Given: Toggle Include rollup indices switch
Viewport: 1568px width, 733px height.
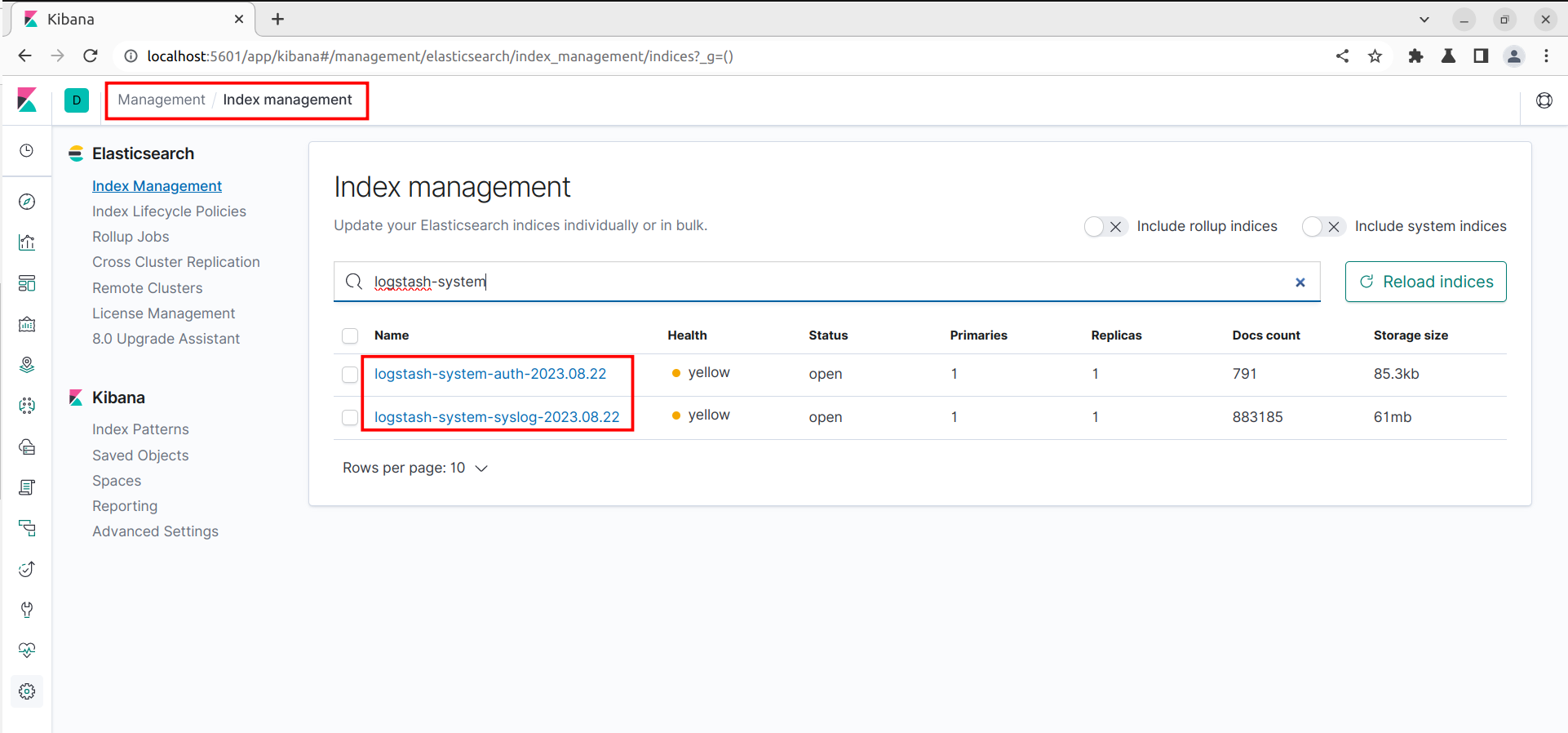Looking at the screenshot, I should click(x=1105, y=227).
